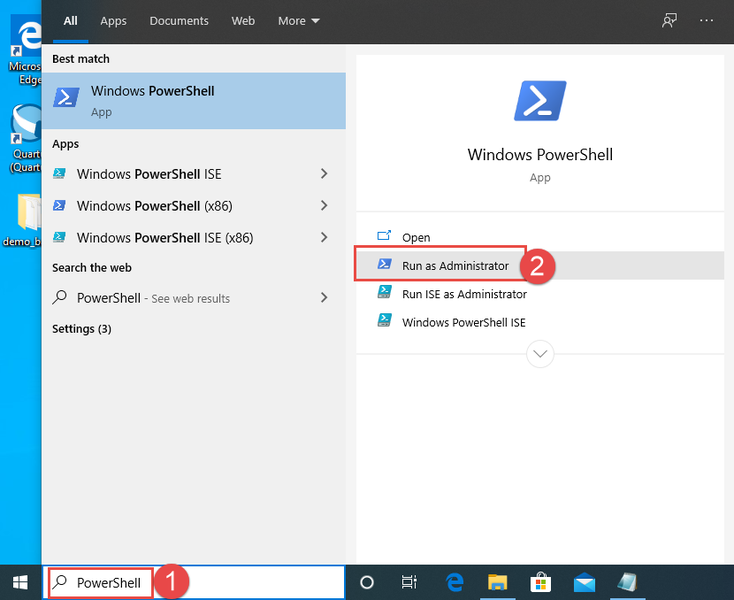734x600 pixels.
Task: Click the Run ISE as Administrator icon
Action: 384,292
